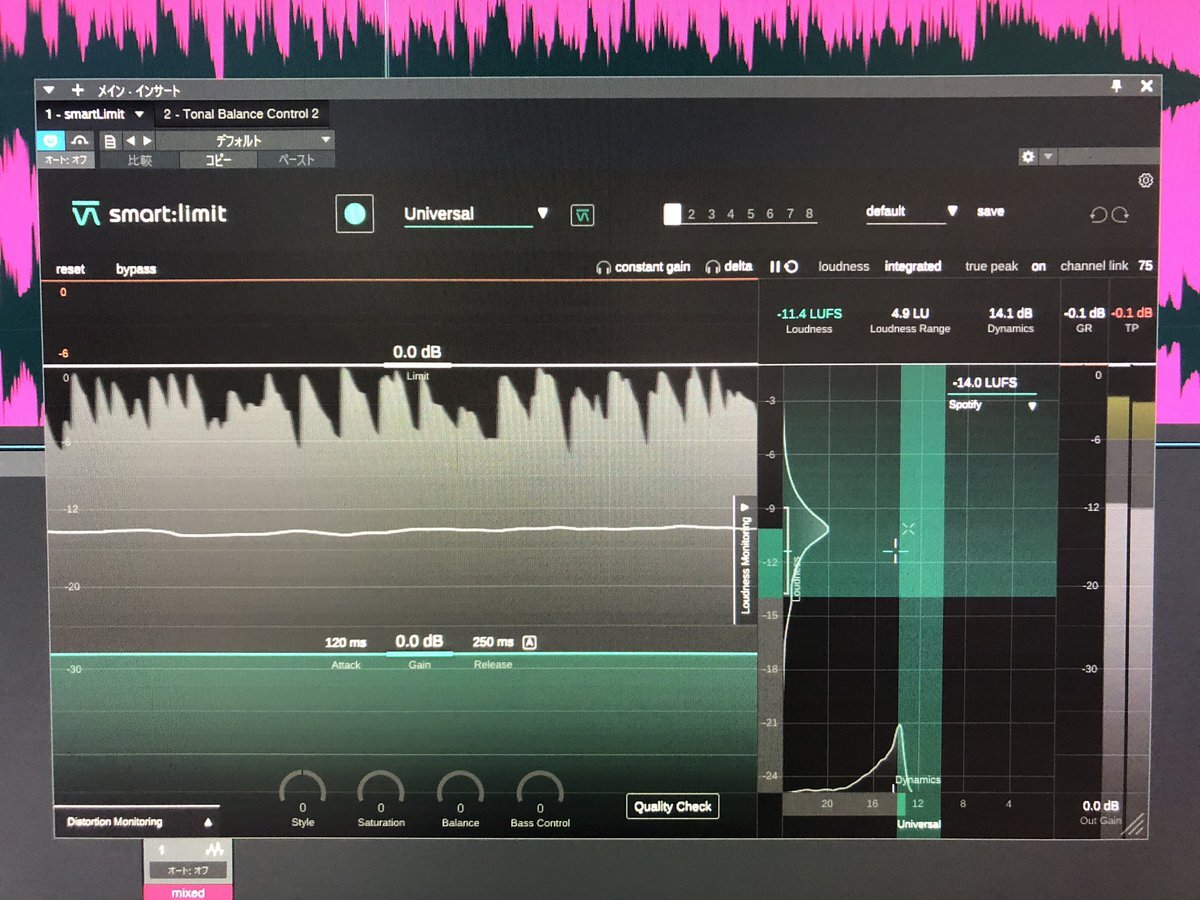
Task: Add an insert with the plus icon
Action: (77, 89)
